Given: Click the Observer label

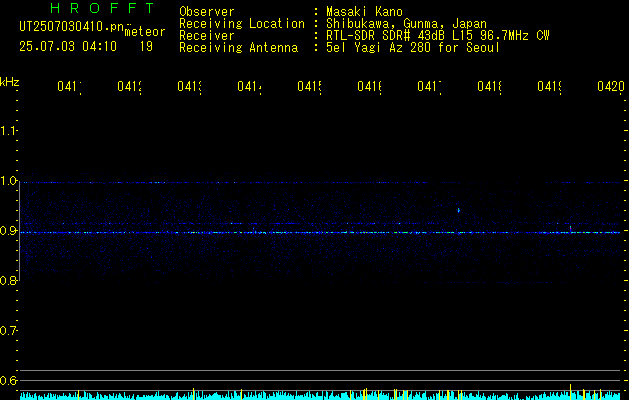Looking at the screenshot, I should point(207,12).
